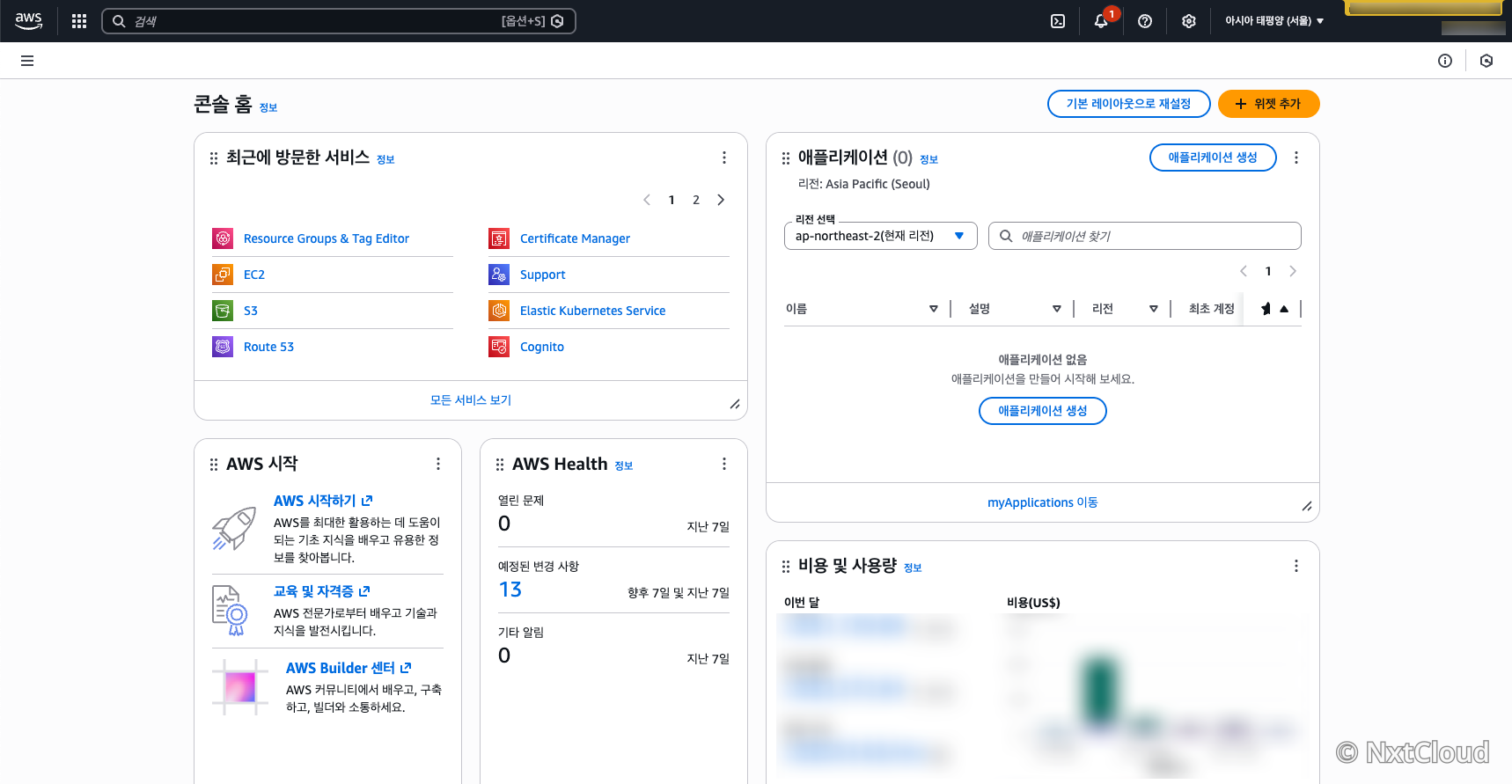Click the hexagon icon below the top bar
Image resolution: width=1512 pixels, height=784 pixels.
pos(1486,61)
